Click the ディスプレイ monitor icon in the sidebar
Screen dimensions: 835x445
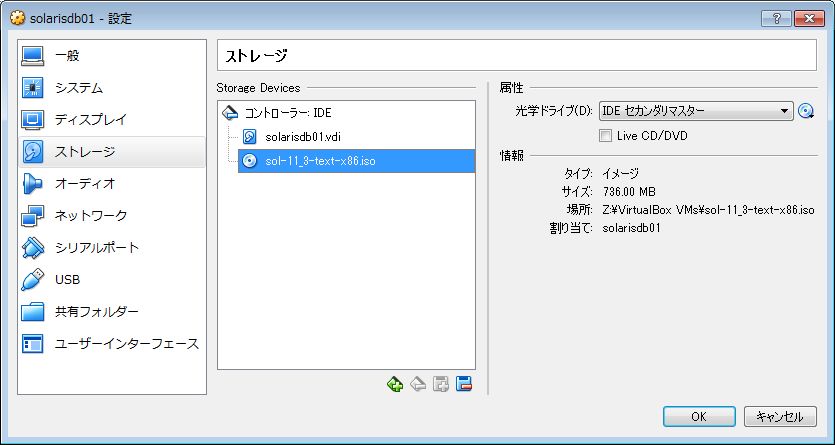33,120
